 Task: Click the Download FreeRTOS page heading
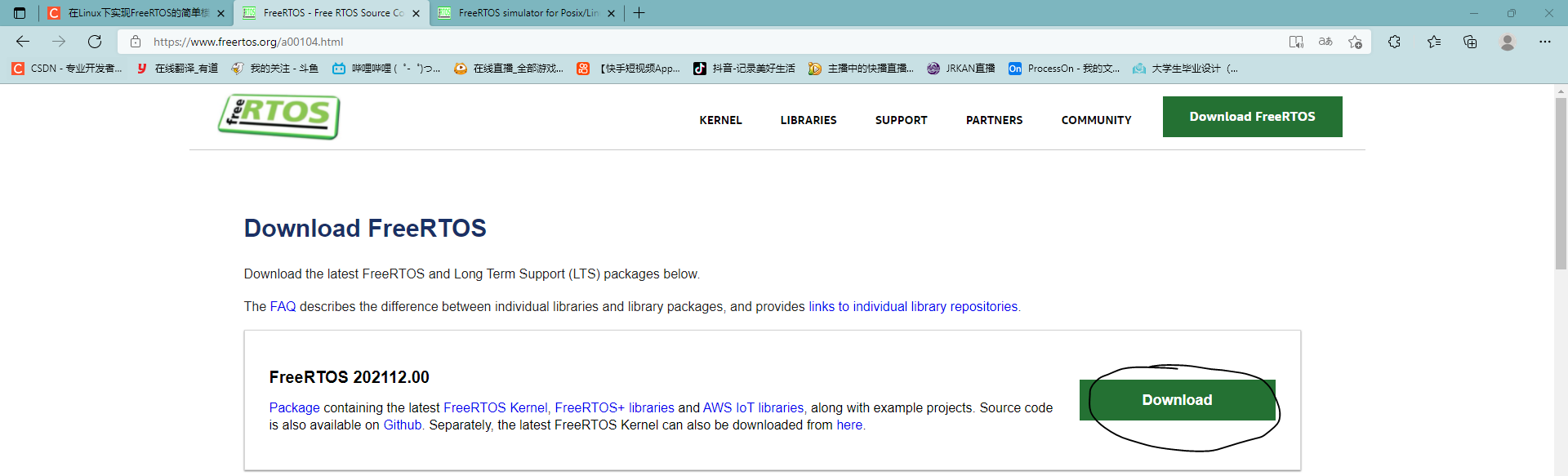tap(365, 229)
